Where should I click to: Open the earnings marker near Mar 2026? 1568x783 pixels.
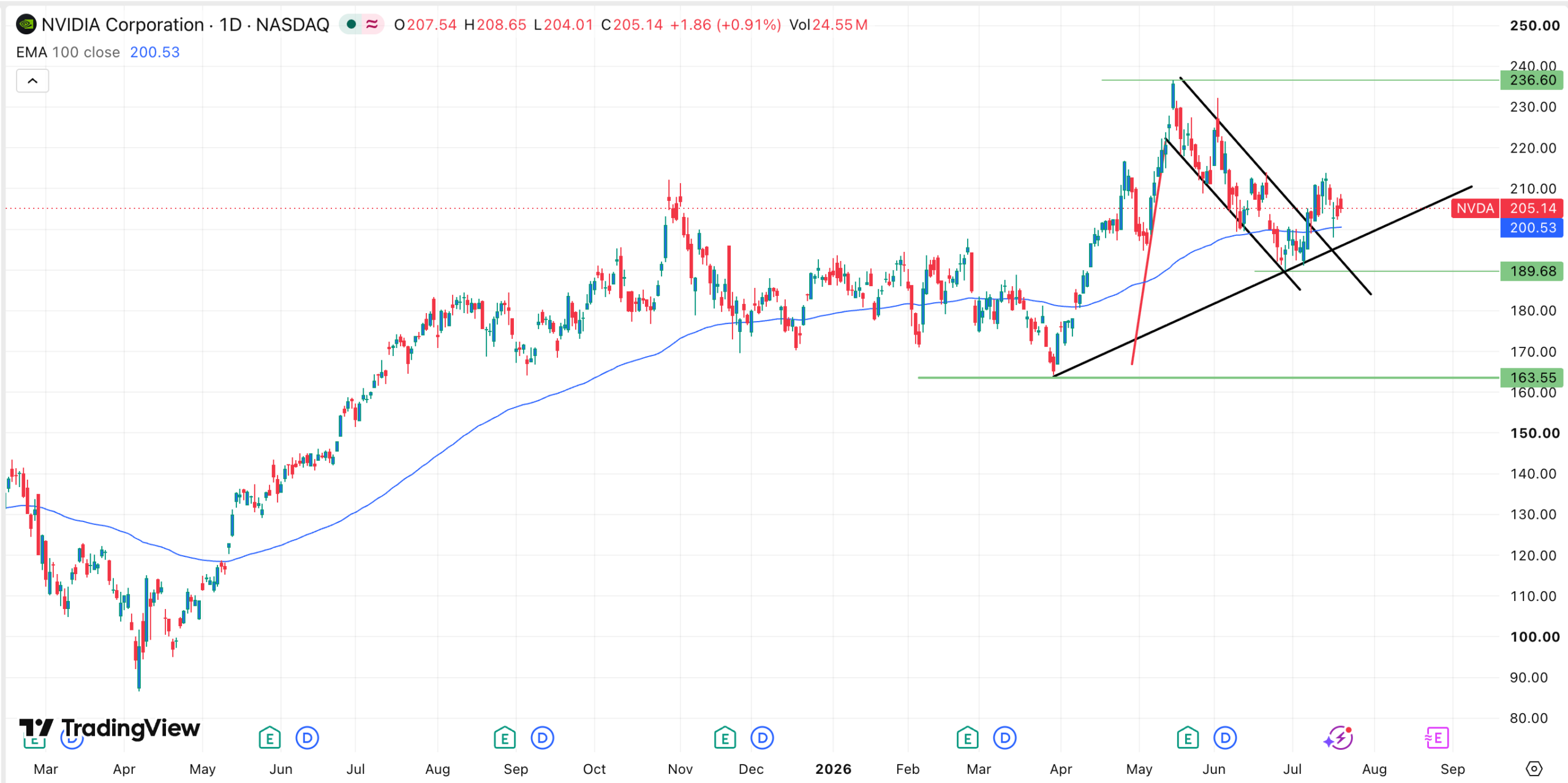point(967,738)
